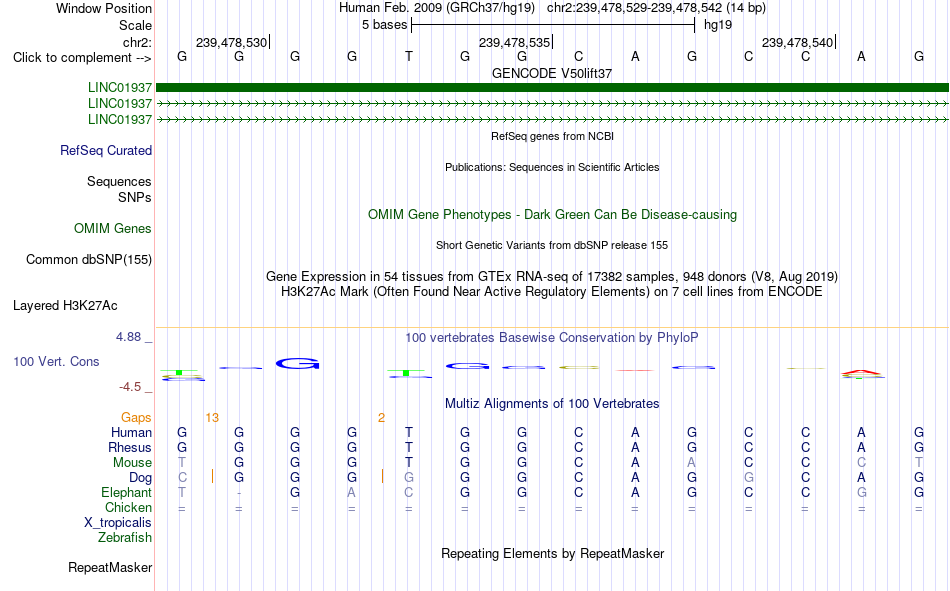
Task: Open '100 vertebrates Basewise Conservation by PhyloP'
Action: click(x=552, y=338)
